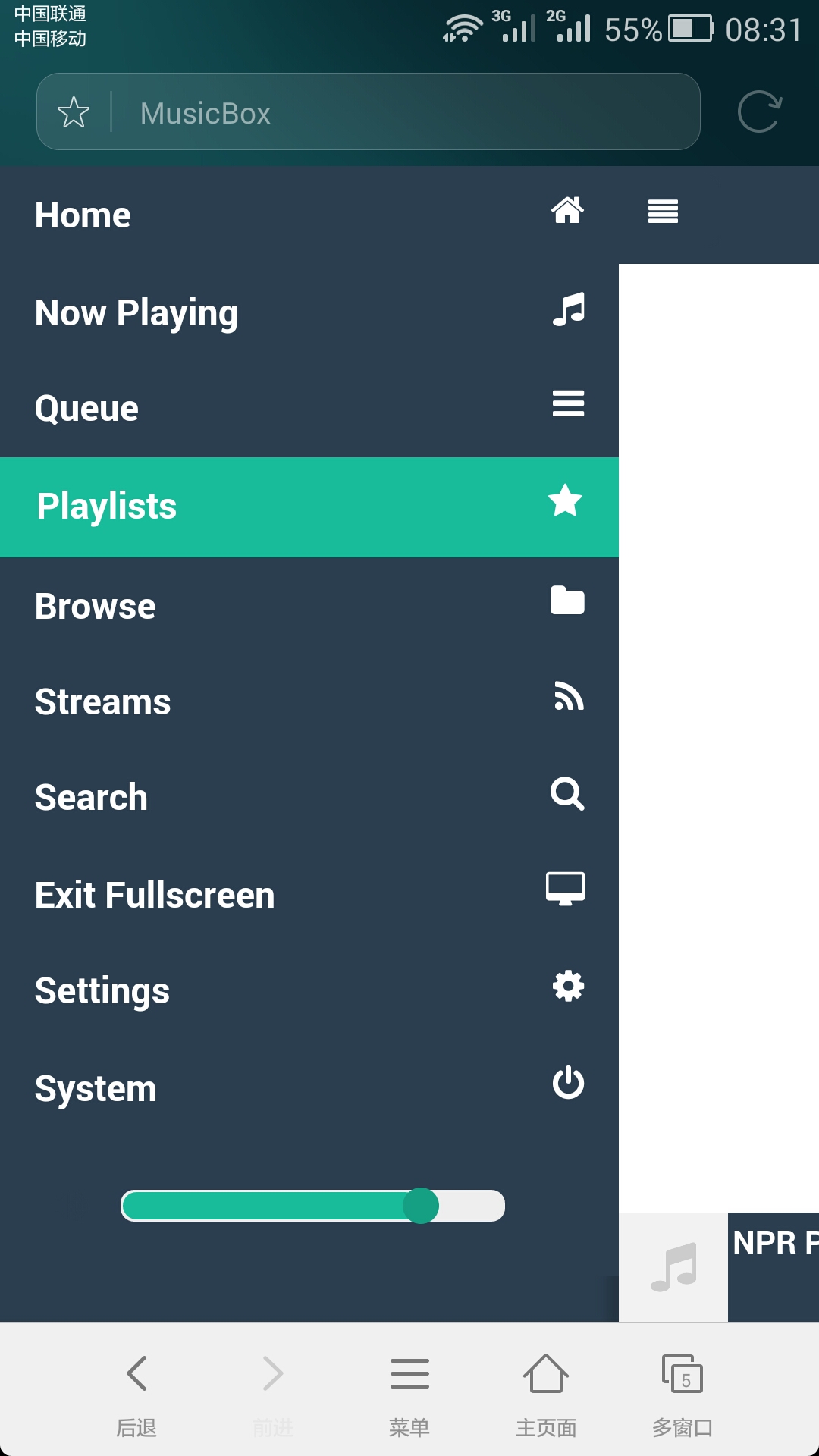Reload the page with refresh icon
This screenshot has width=819, height=1456.
pos(759,112)
